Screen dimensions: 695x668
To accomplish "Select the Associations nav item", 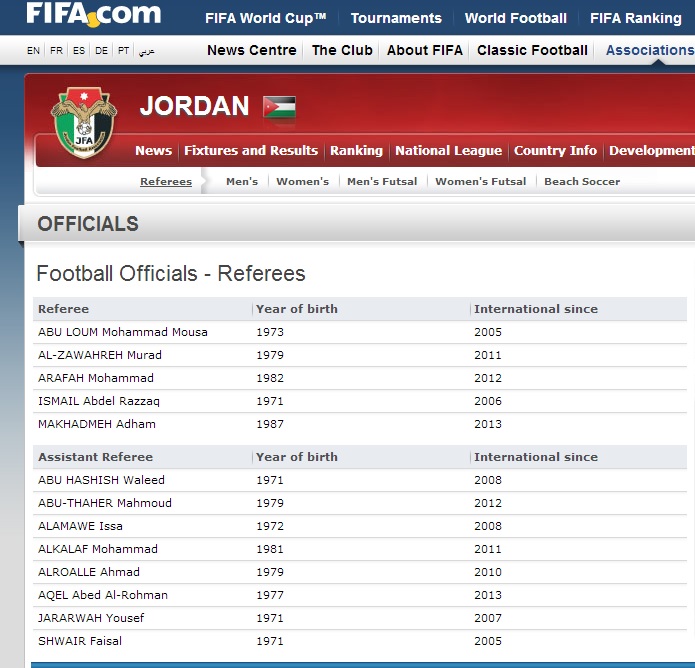I will [649, 50].
